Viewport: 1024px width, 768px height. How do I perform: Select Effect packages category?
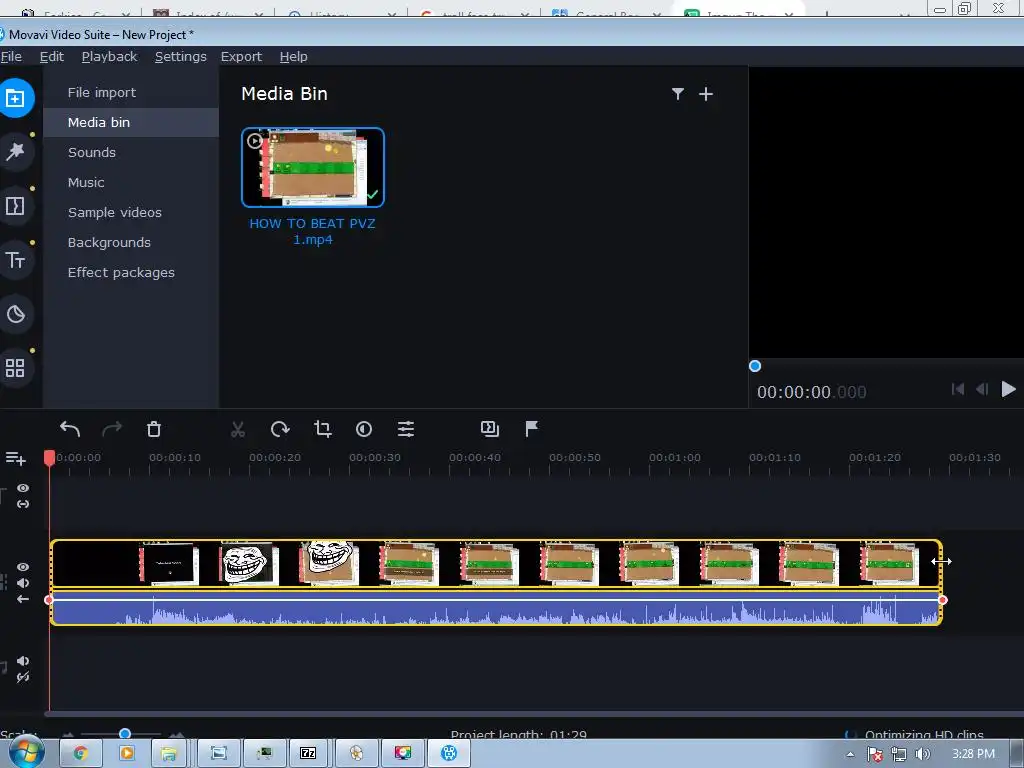click(x=131, y=273)
